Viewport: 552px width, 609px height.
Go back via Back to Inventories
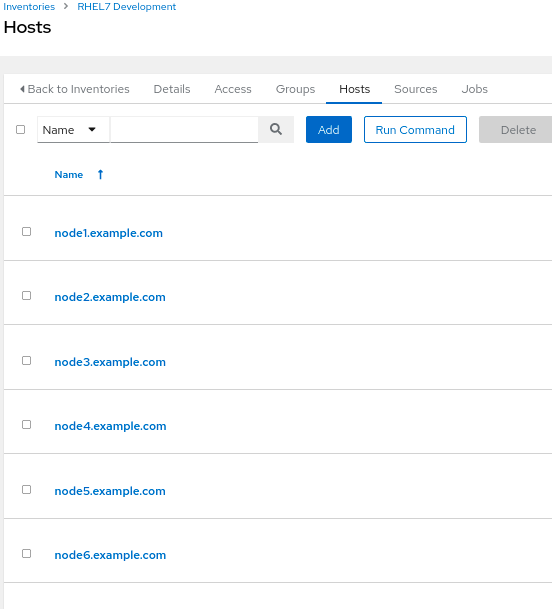75,89
